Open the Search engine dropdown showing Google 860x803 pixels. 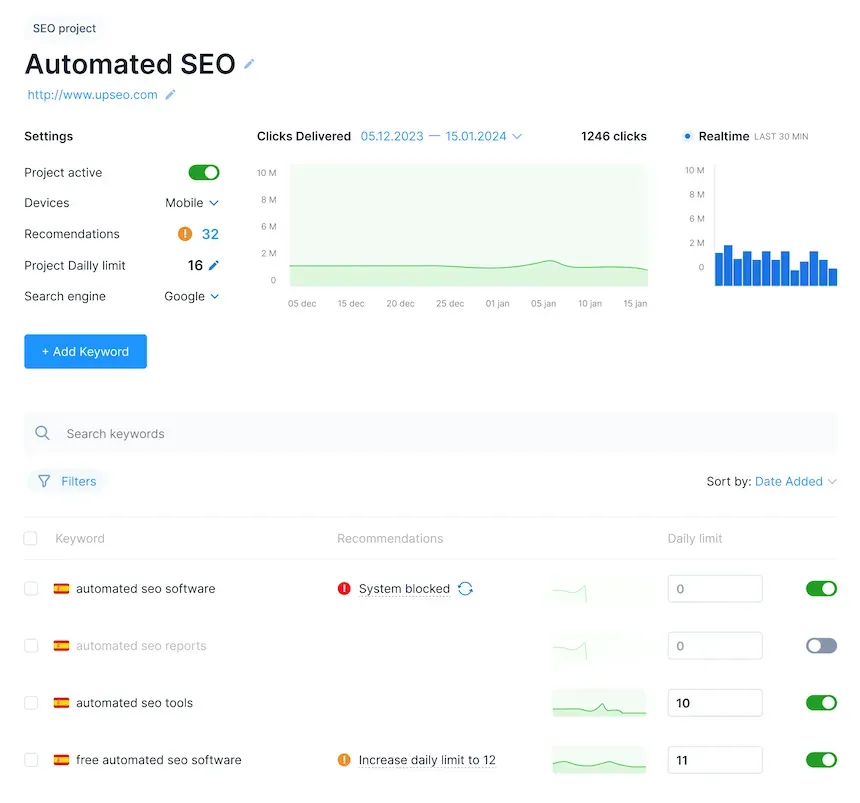pos(191,296)
